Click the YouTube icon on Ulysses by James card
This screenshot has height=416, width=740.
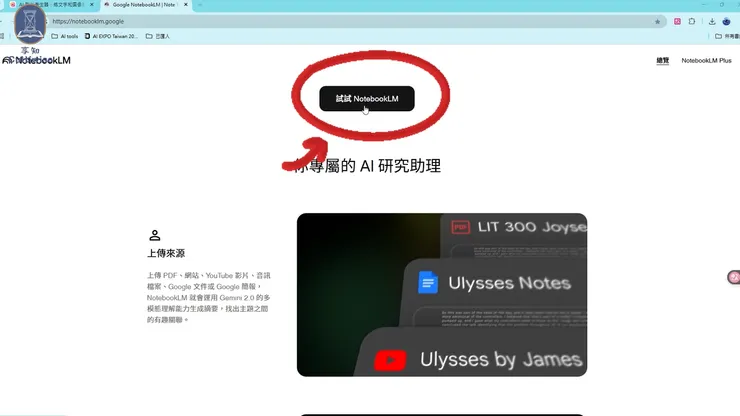coord(390,360)
